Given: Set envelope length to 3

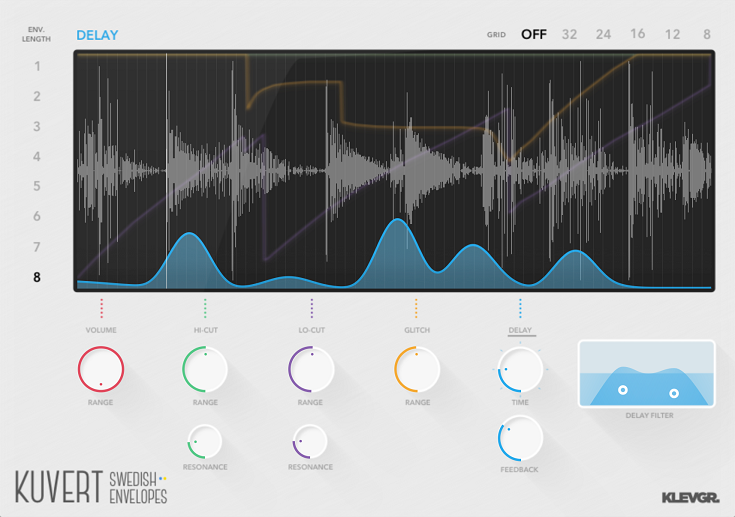Looking at the screenshot, I should pos(37,126).
